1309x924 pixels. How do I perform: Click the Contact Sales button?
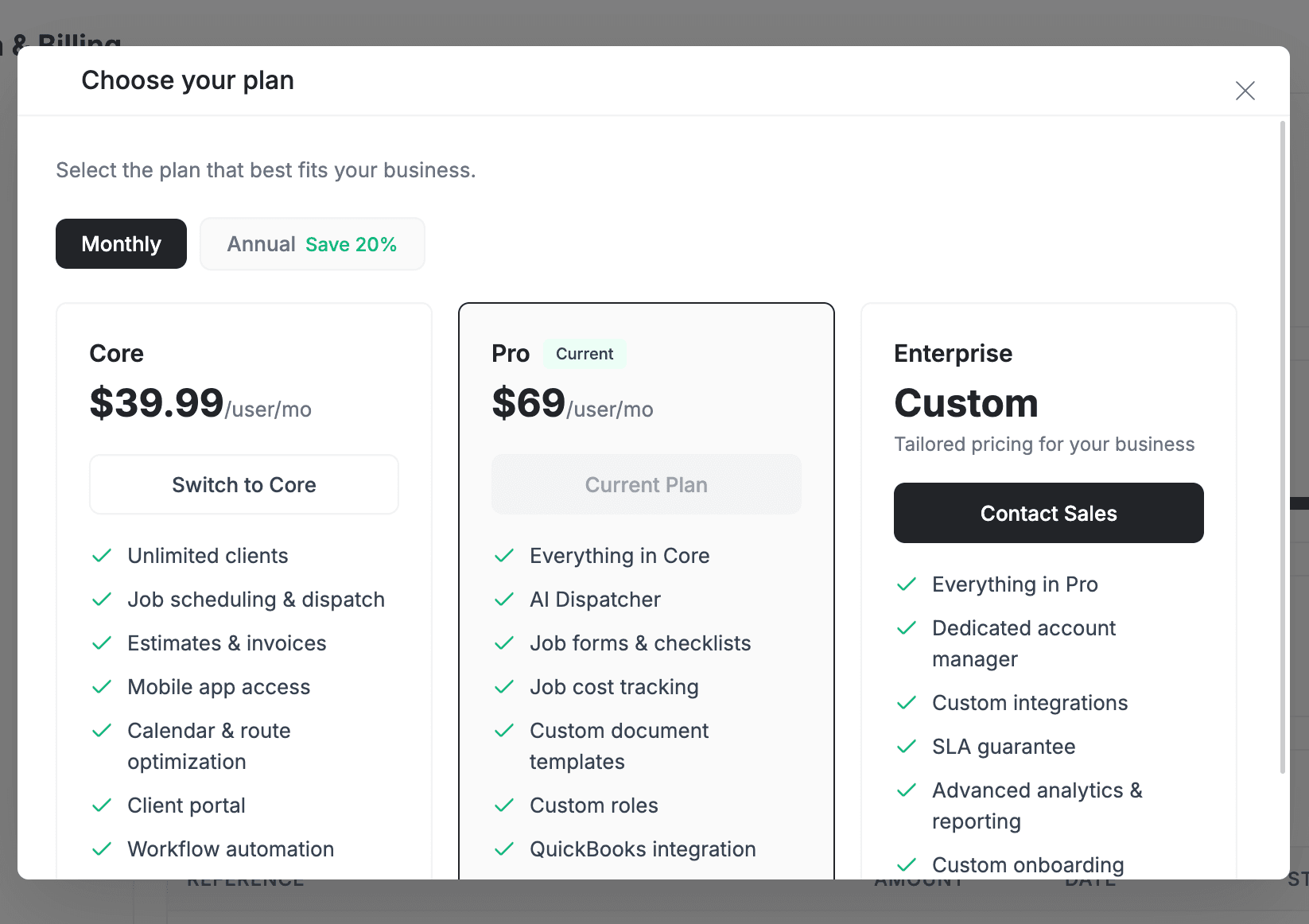pyautogui.click(x=1048, y=513)
